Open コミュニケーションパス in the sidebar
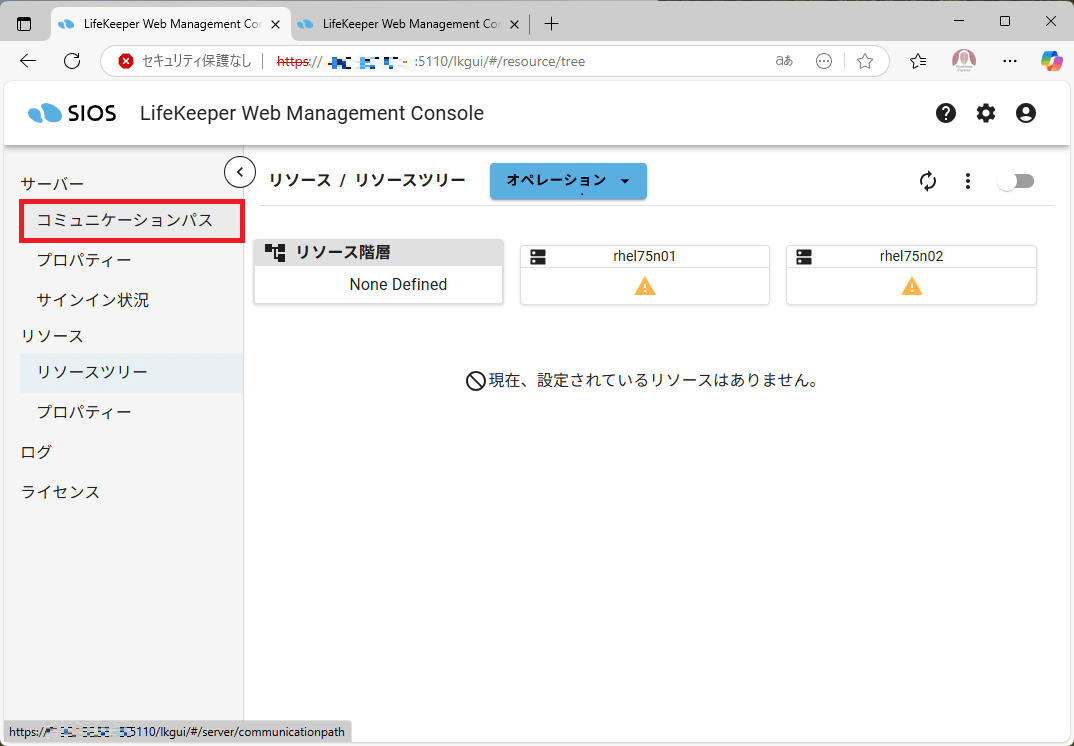 coord(132,221)
